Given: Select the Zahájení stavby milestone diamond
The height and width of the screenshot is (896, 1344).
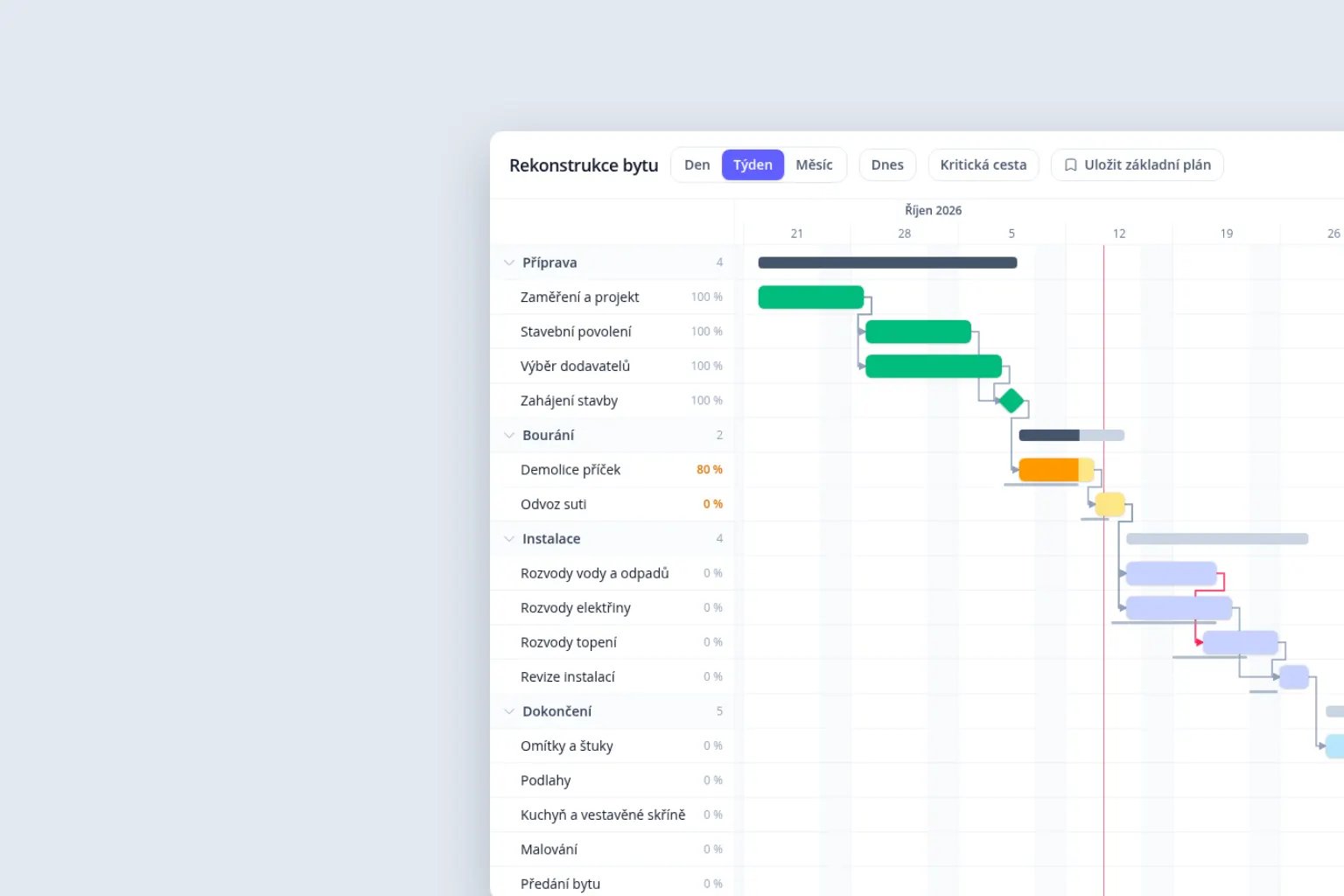Looking at the screenshot, I should click(x=1011, y=401).
